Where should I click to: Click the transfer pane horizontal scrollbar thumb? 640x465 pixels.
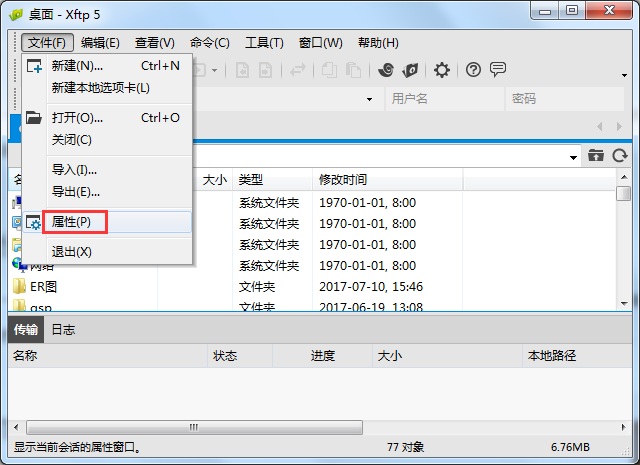click(x=194, y=427)
